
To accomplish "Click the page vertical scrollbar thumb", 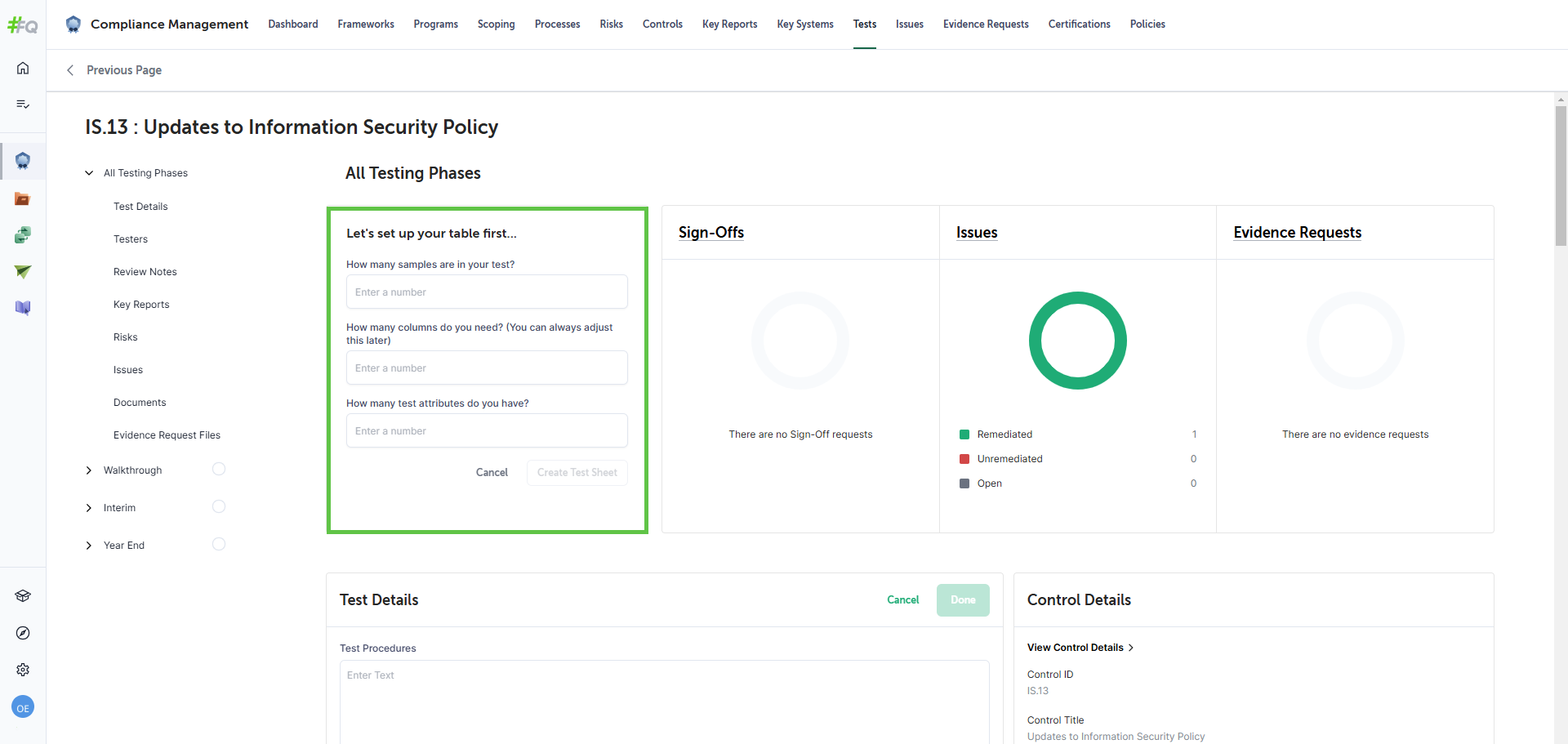I will coord(1561,175).
